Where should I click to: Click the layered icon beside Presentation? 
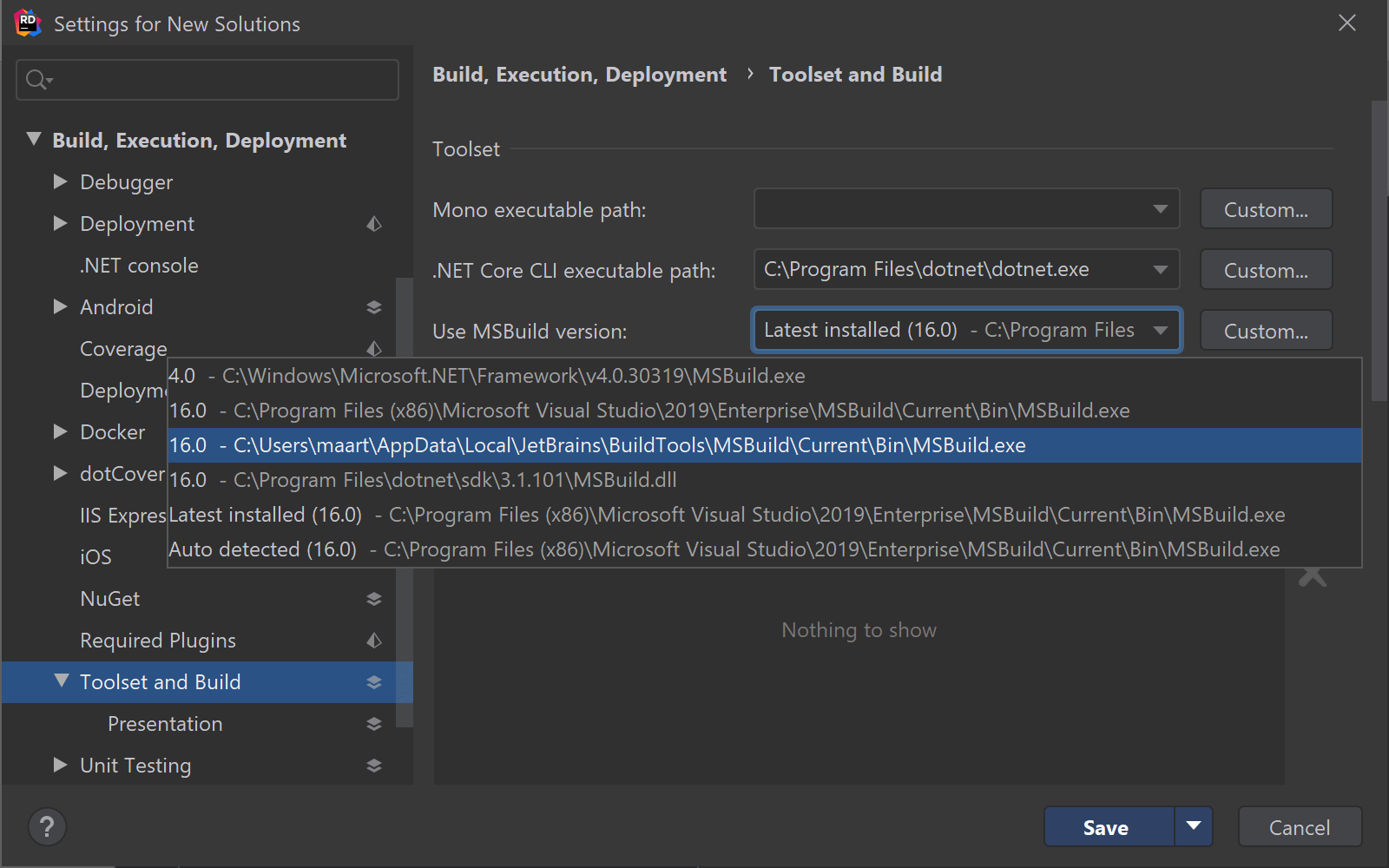click(x=374, y=724)
